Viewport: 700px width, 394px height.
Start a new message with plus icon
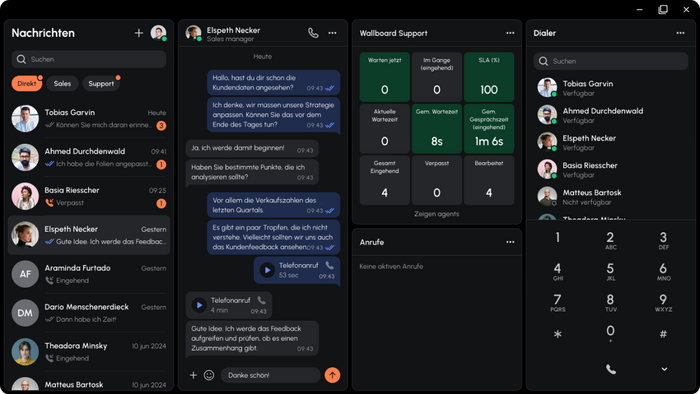(x=139, y=33)
